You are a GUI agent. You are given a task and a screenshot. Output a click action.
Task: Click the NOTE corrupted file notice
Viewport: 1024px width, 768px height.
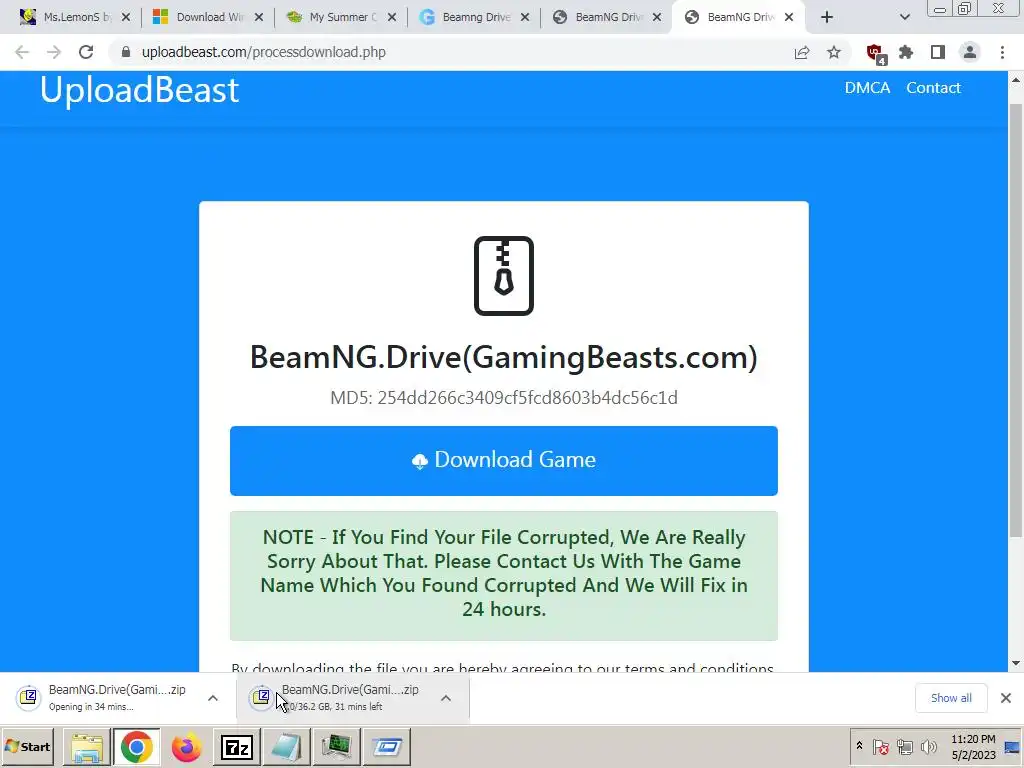504,575
